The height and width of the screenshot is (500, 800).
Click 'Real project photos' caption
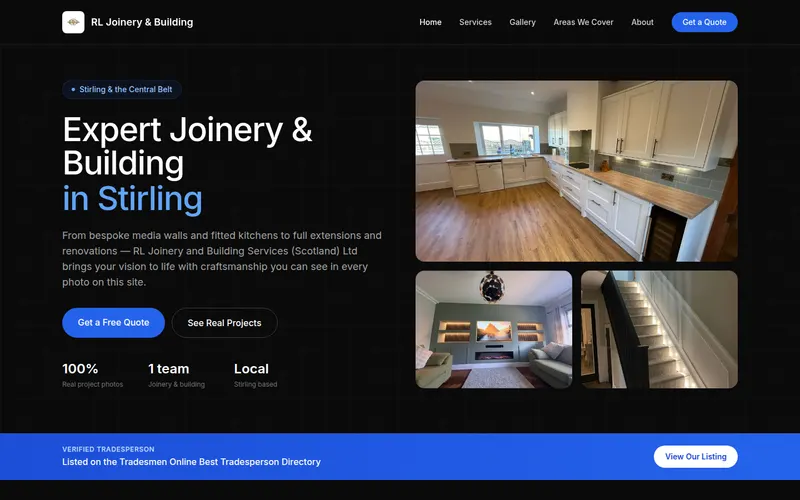tap(92, 384)
